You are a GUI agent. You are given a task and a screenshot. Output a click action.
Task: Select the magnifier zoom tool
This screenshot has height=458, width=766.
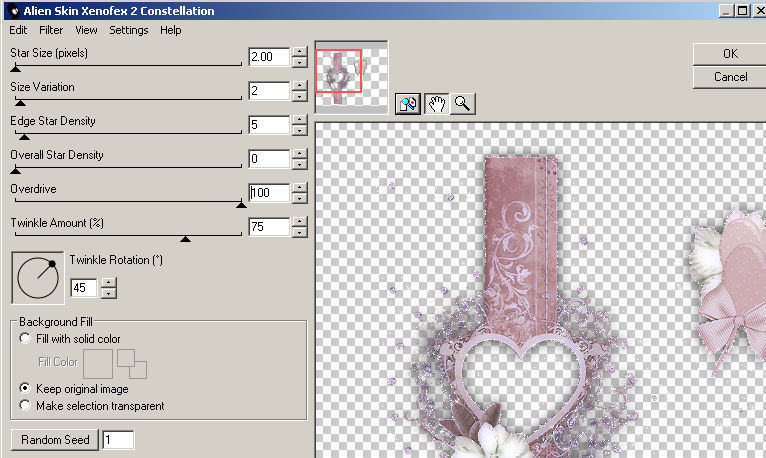click(x=462, y=104)
